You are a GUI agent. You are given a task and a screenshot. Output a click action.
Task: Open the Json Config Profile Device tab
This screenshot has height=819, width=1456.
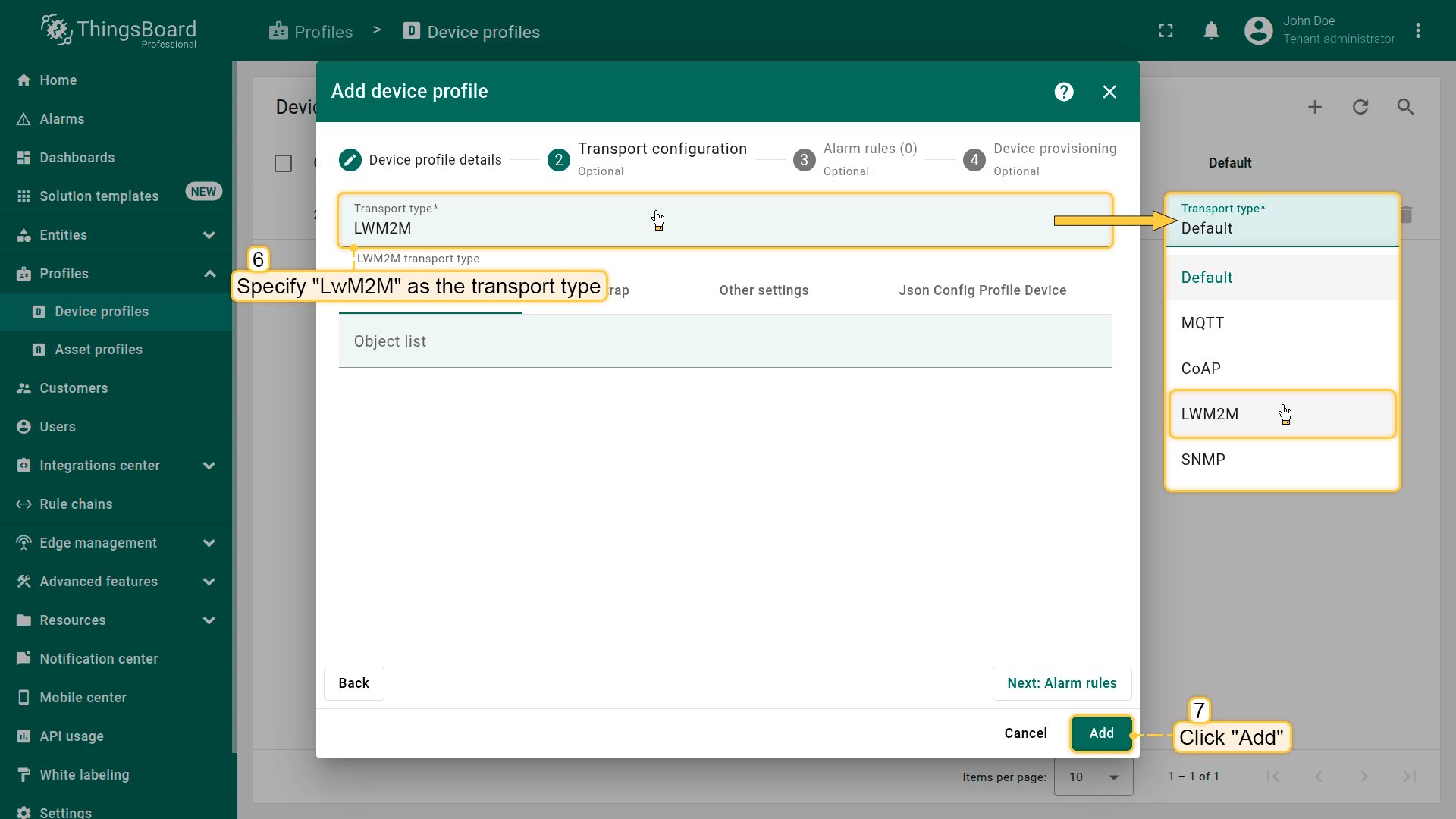point(982,290)
